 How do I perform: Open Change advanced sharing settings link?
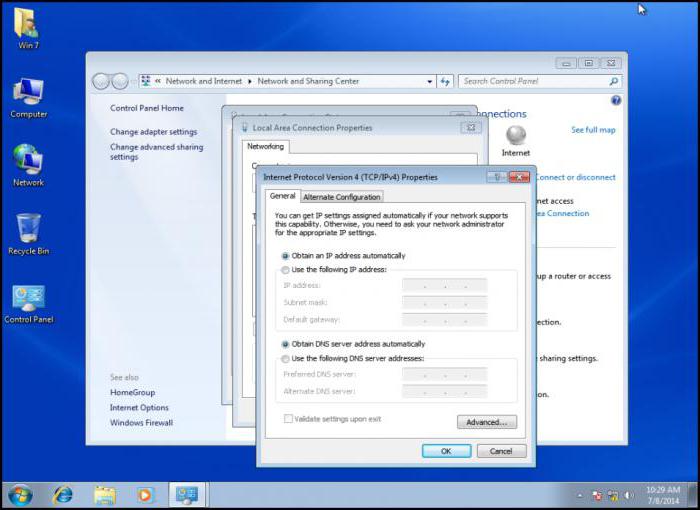point(156,152)
